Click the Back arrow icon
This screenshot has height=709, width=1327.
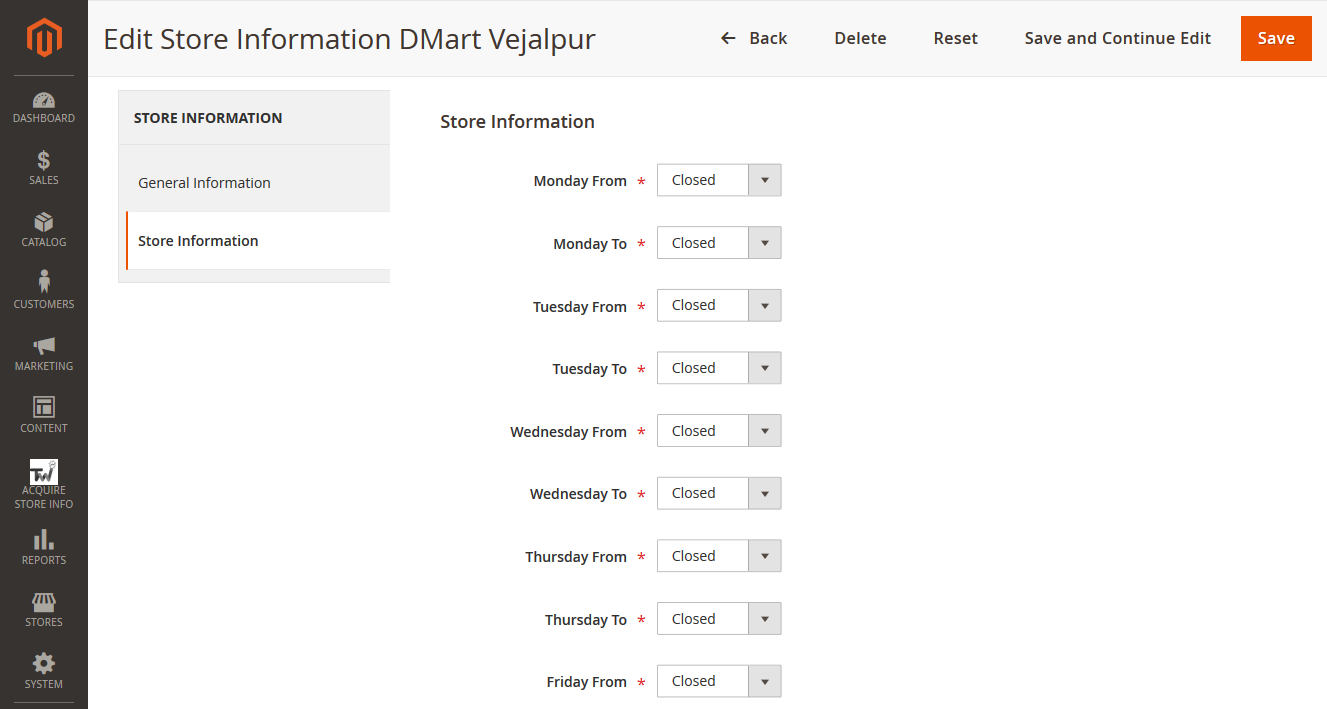tap(728, 39)
